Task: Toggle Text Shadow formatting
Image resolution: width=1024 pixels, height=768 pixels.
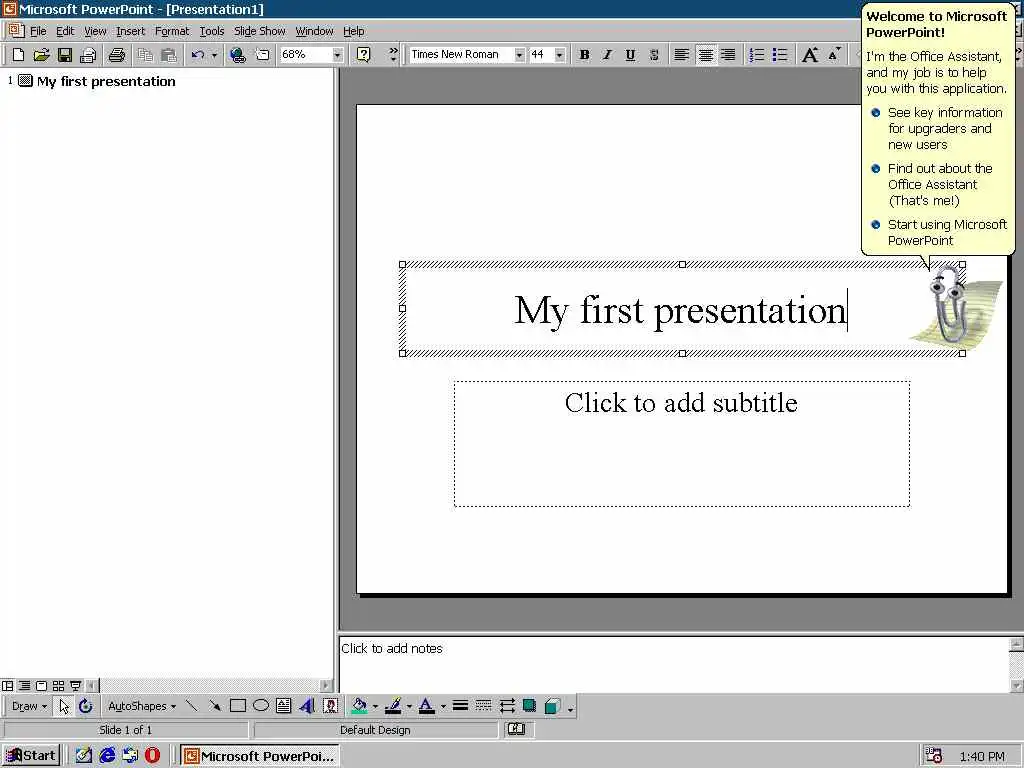Action: [x=654, y=55]
